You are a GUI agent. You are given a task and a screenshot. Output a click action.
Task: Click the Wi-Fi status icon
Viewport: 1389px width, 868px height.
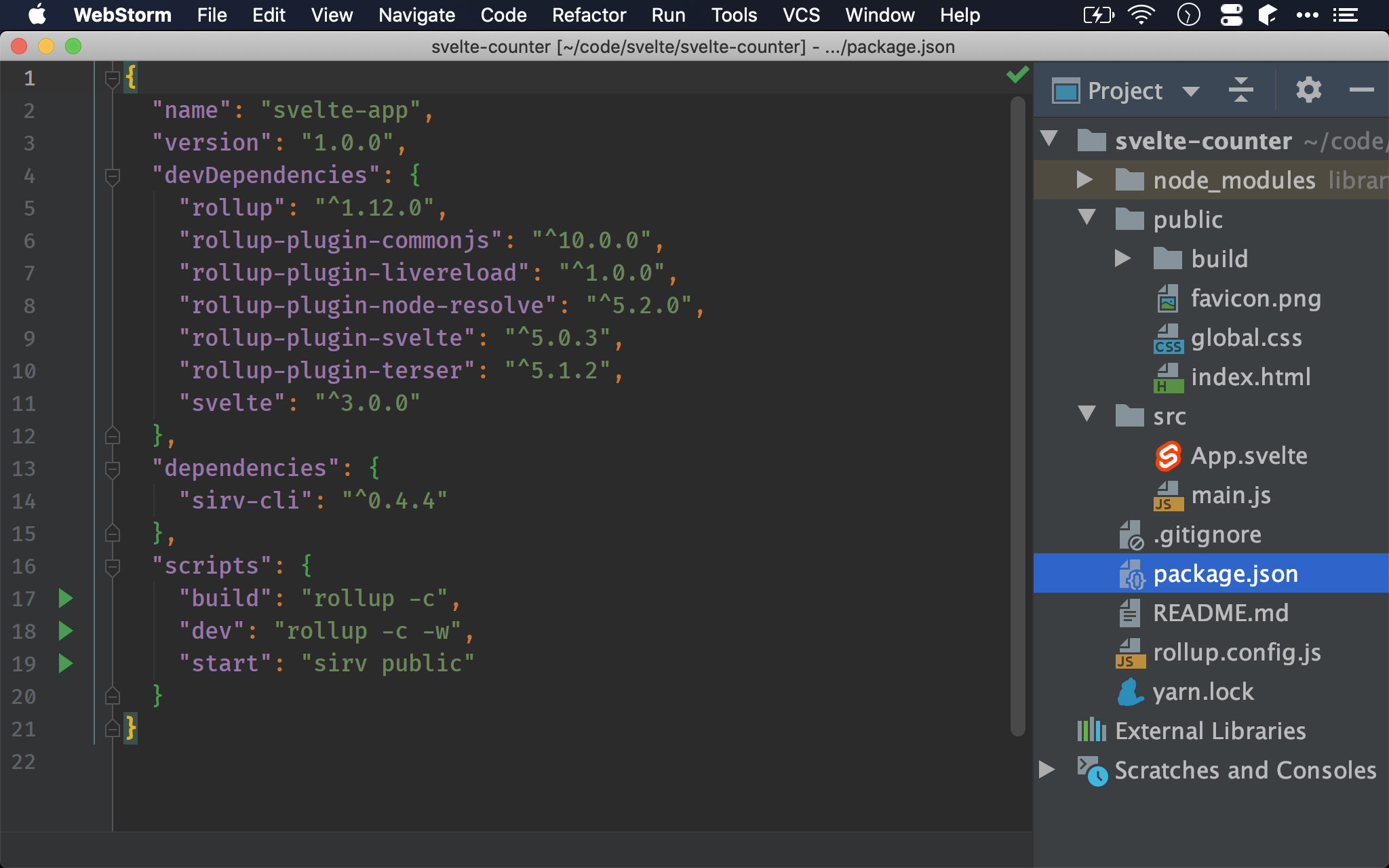(1141, 14)
